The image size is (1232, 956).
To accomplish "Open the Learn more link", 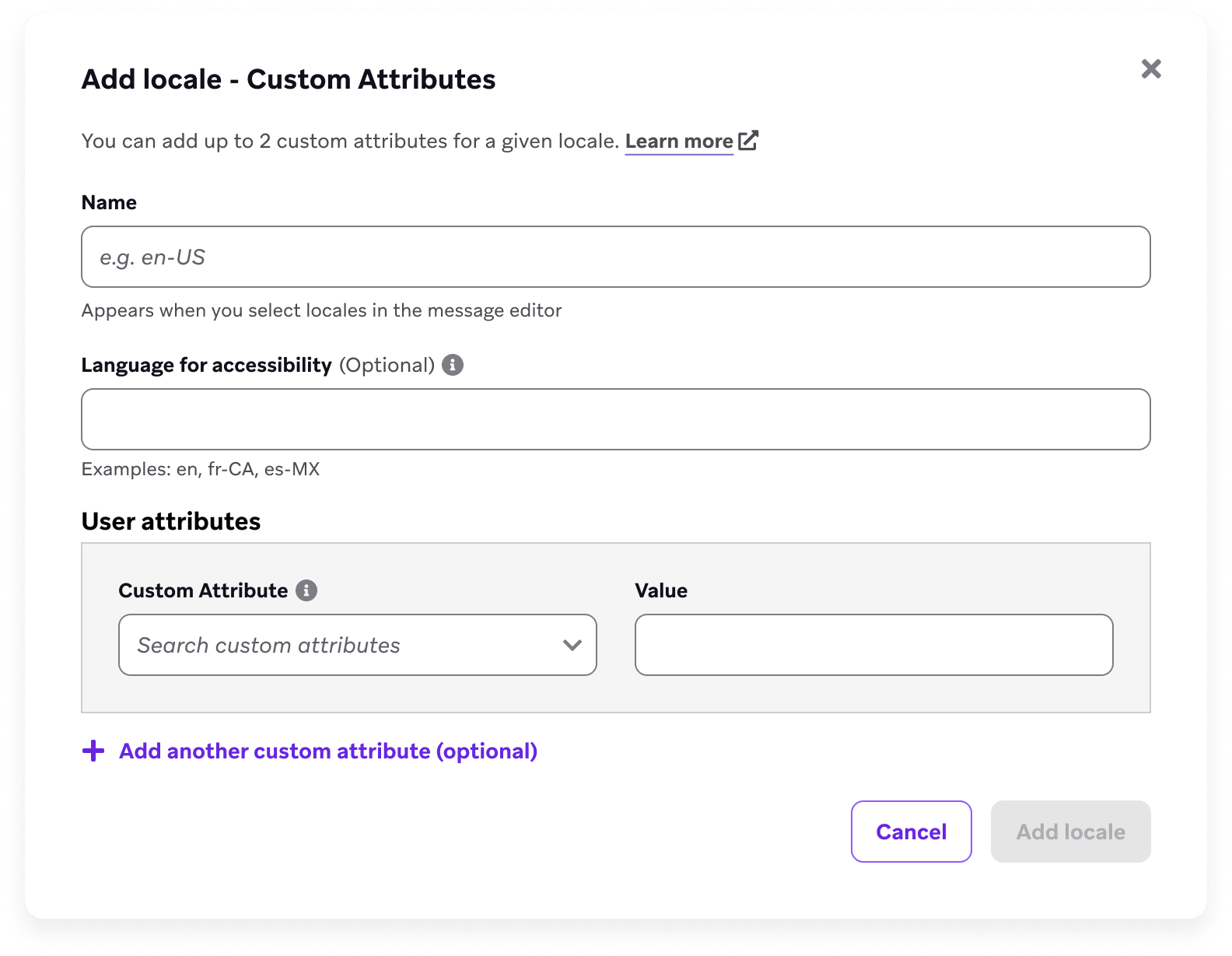I will click(x=679, y=142).
